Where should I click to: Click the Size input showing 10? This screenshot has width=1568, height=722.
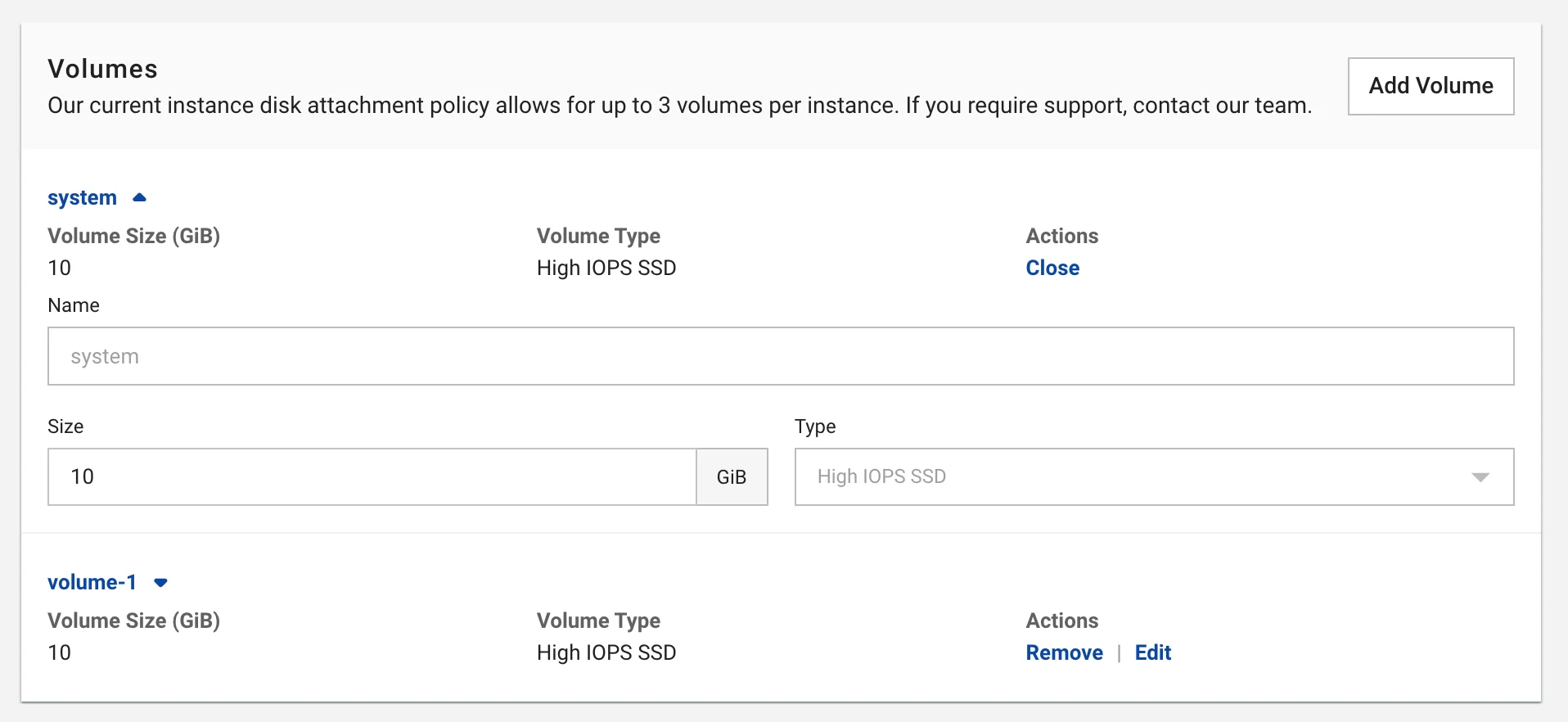pos(372,476)
